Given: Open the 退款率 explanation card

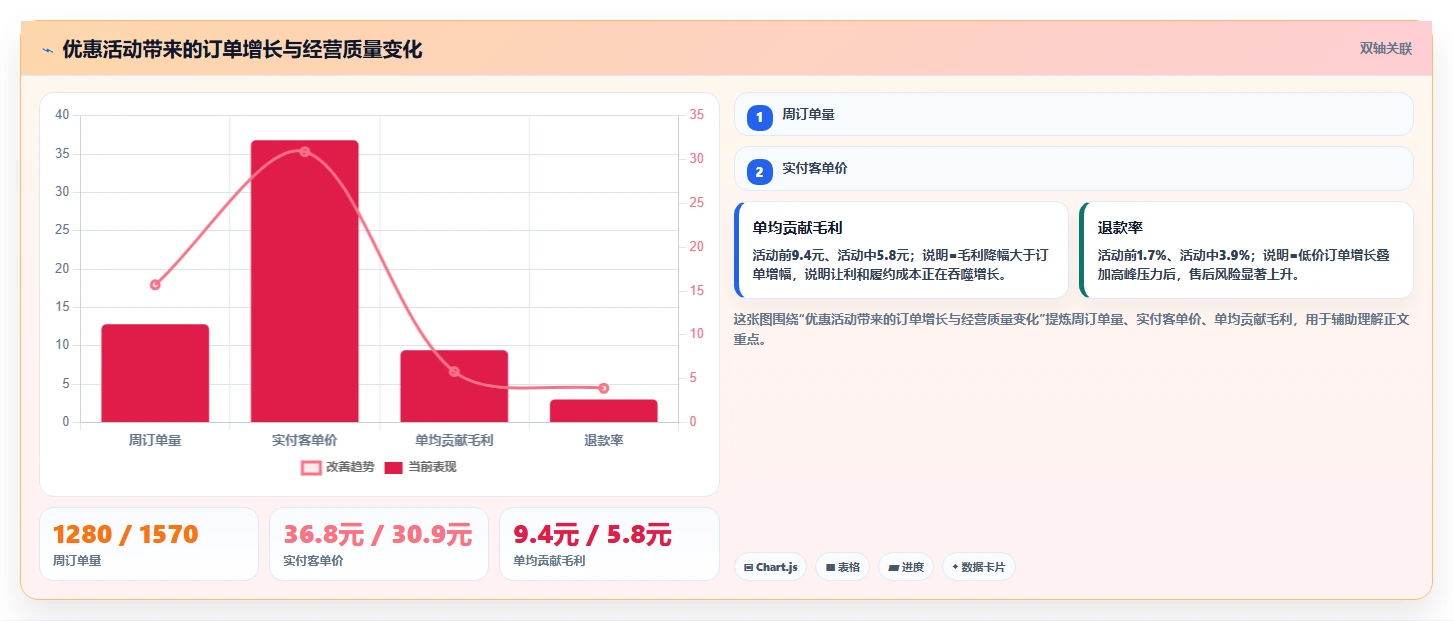Looking at the screenshot, I should click(x=1246, y=250).
